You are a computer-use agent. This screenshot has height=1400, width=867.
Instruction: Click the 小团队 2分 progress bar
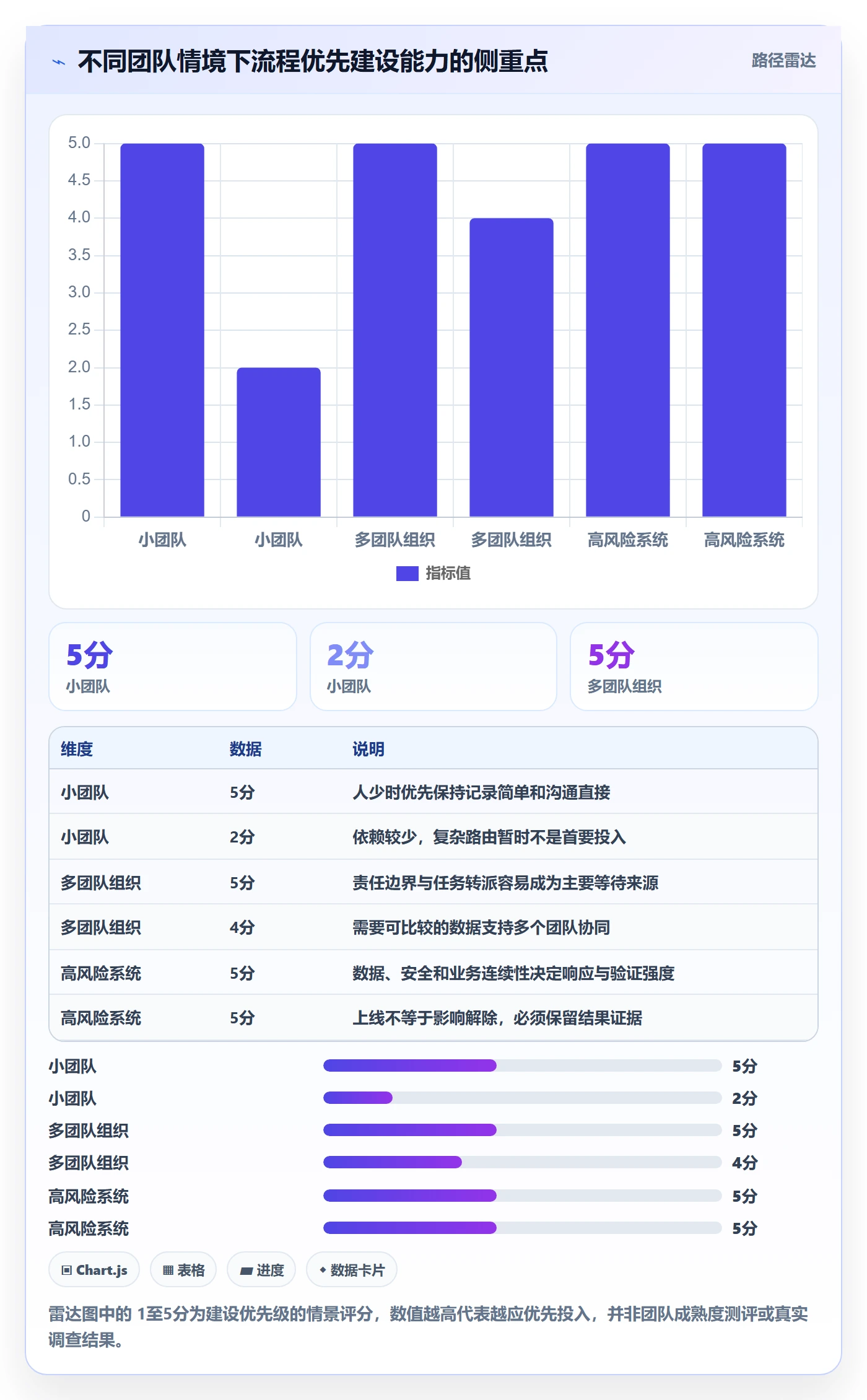[522, 1098]
